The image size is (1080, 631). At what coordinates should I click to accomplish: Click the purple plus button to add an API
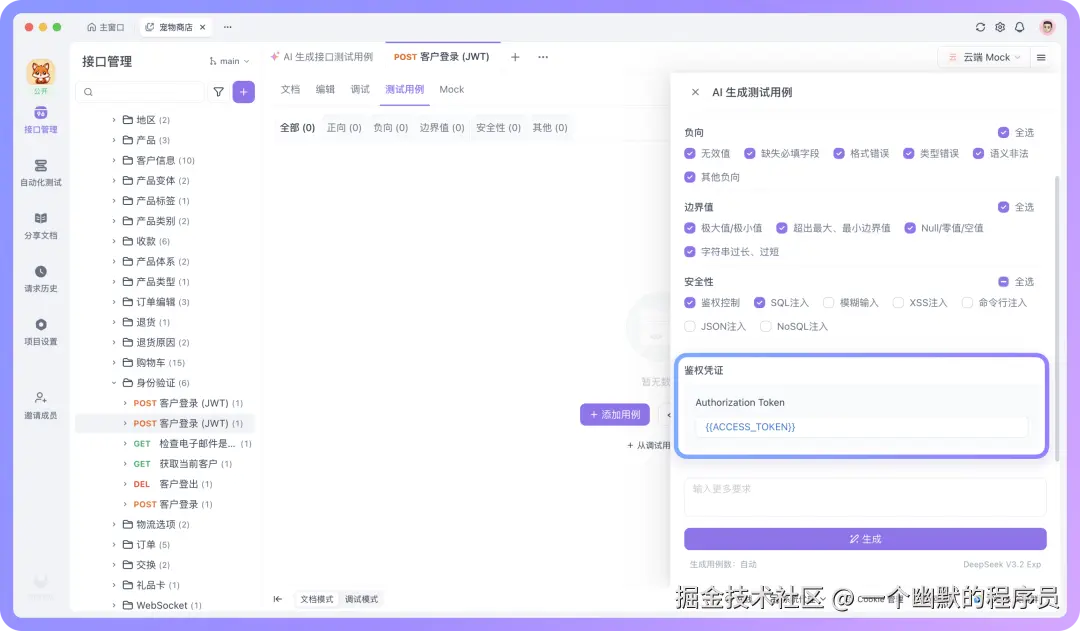(x=243, y=91)
